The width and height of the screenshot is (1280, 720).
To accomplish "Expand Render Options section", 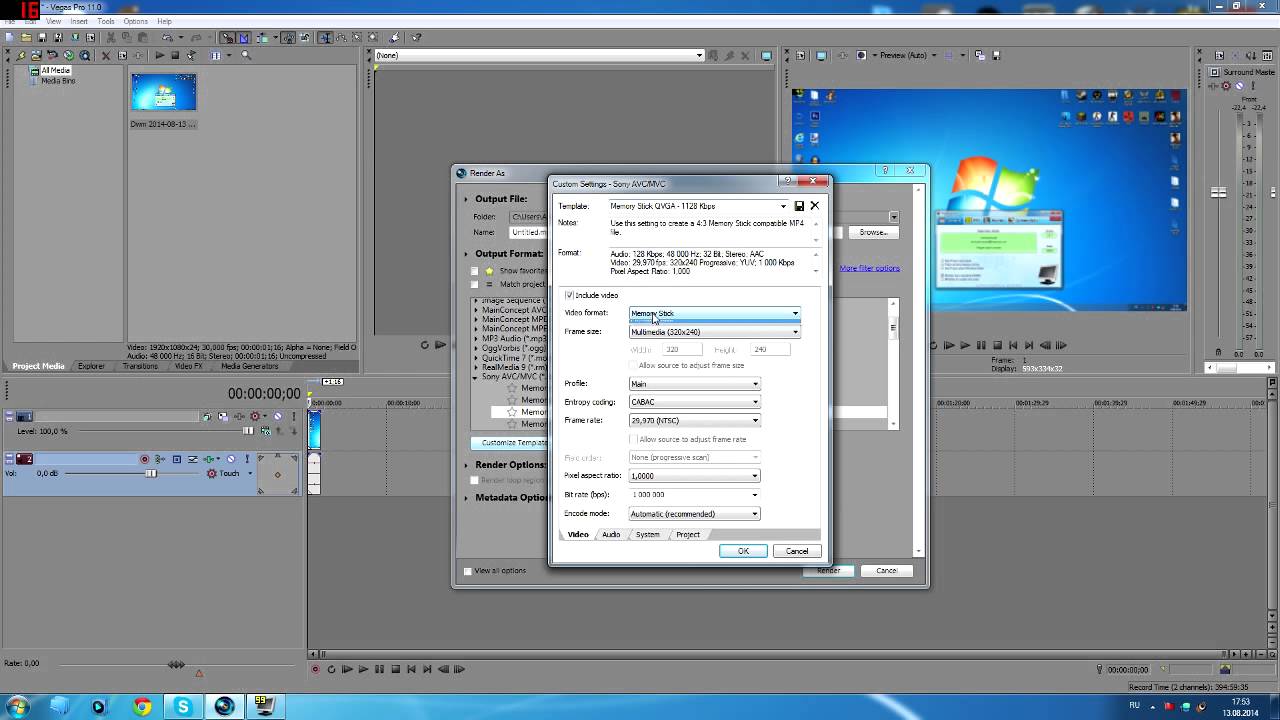I will click(466, 465).
